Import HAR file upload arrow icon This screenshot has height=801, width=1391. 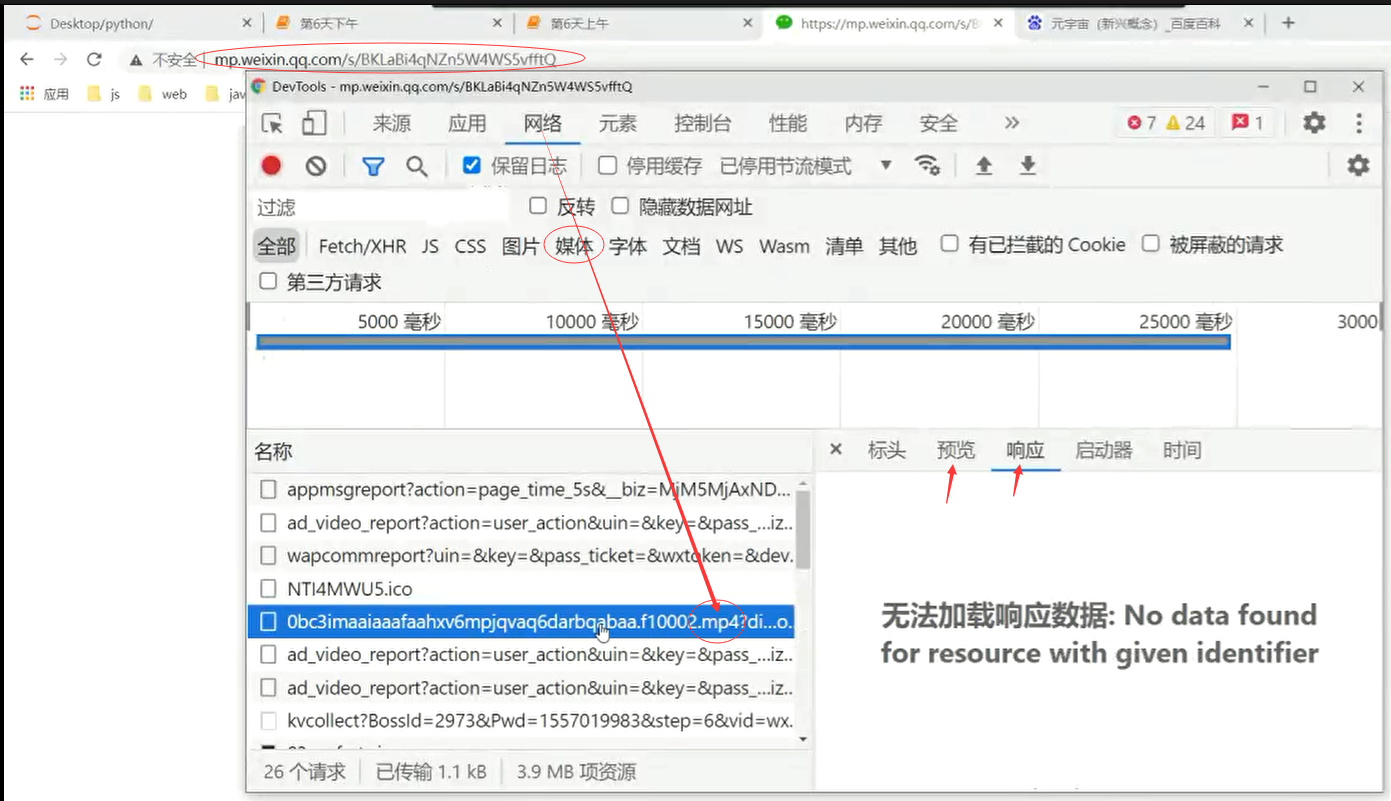coord(984,165)
